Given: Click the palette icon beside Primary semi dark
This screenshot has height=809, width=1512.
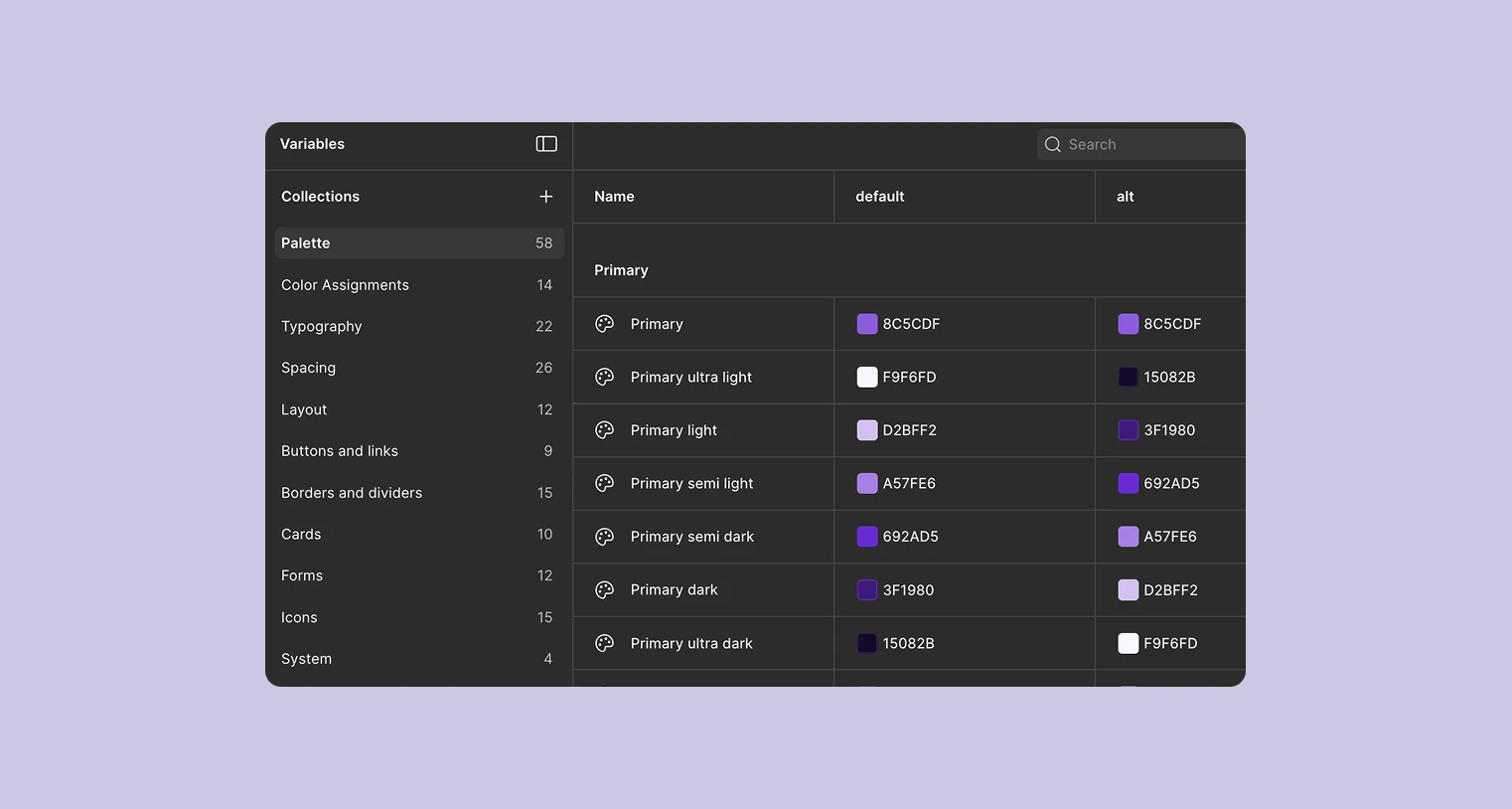Looking at the screenshot, I should tap(605, 537).
